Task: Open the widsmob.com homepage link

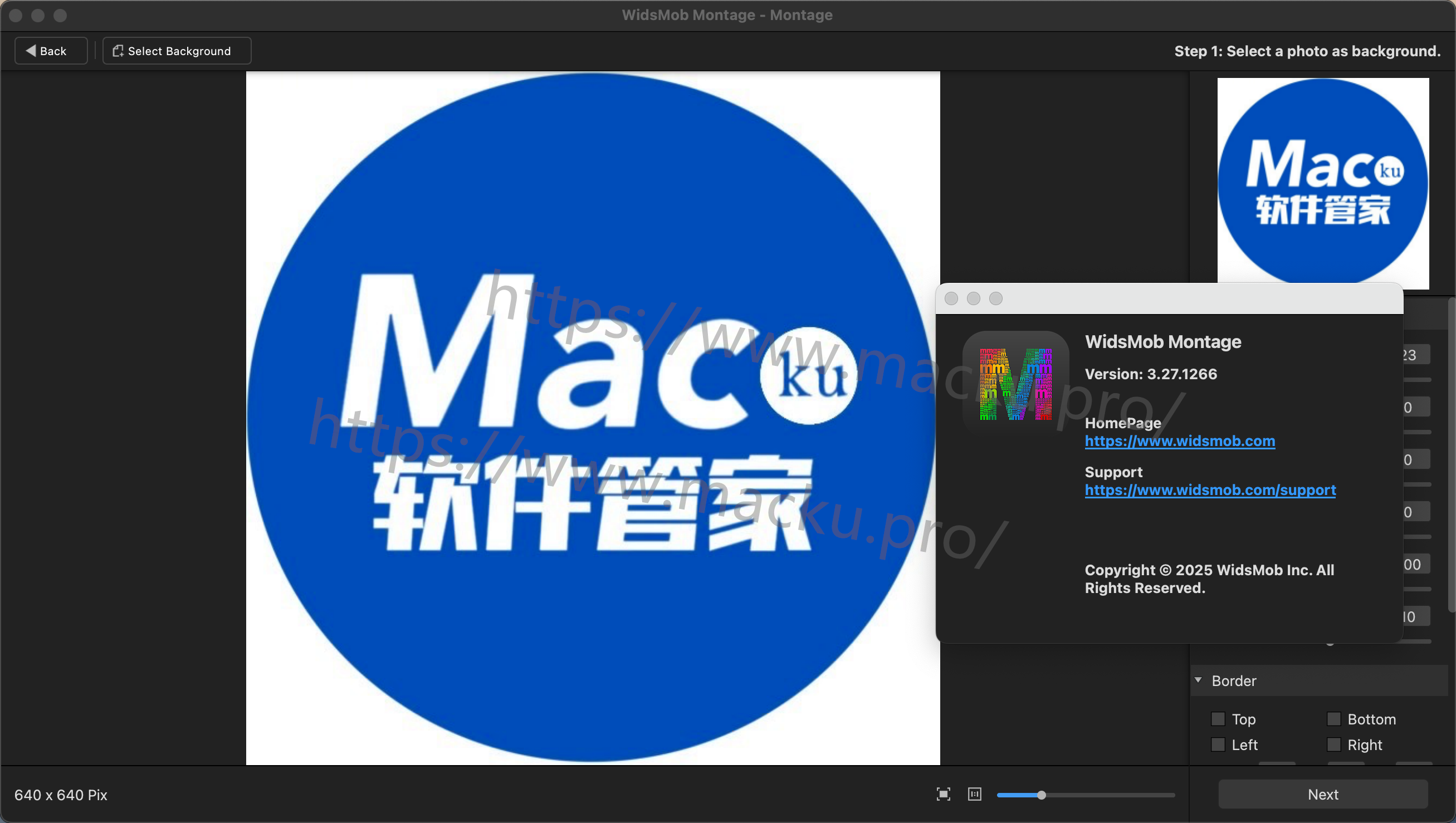Action: [1180, 441]
